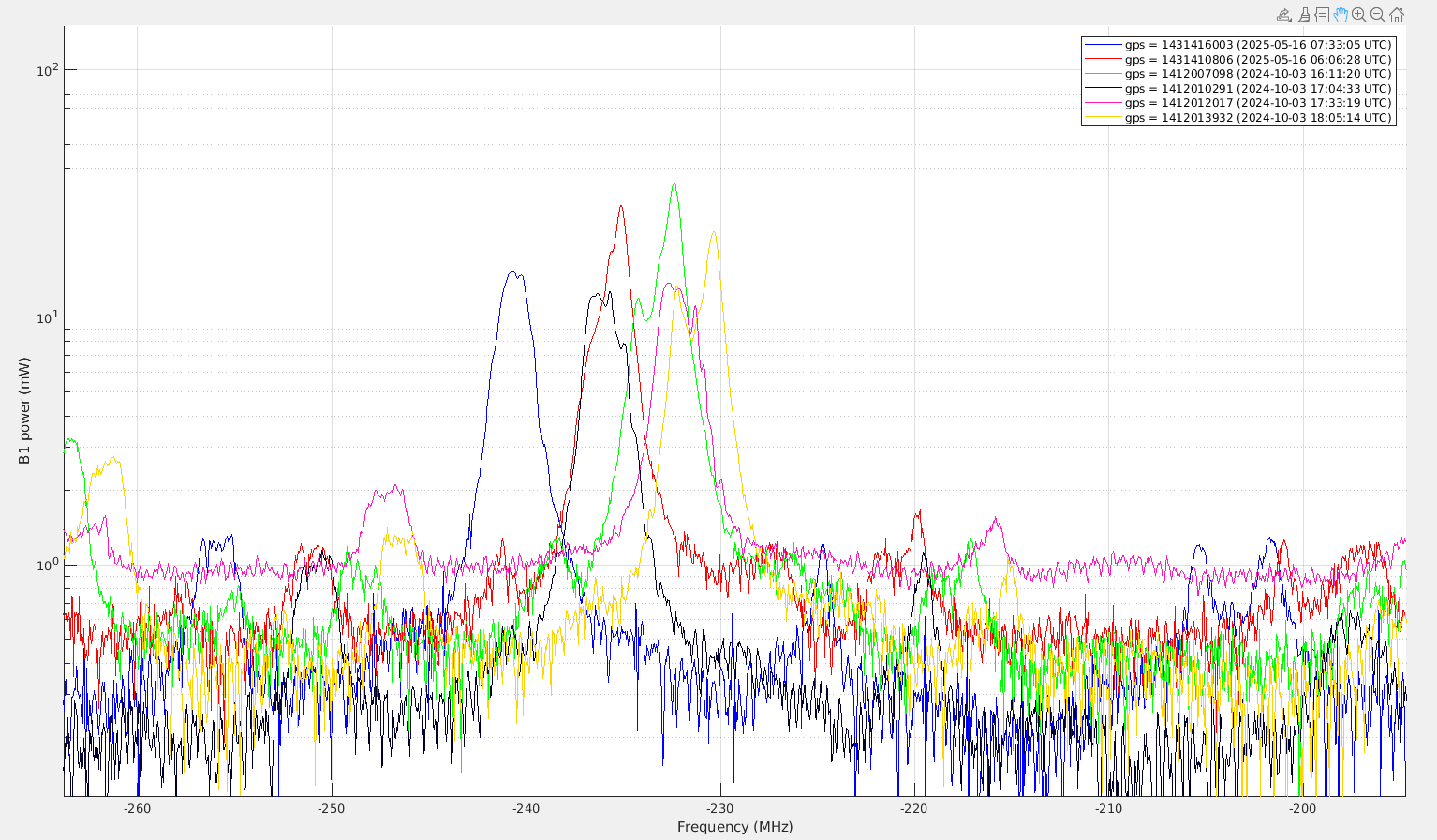
Task: Click the -220 x-axis tick label
Action: click(913, 809)
